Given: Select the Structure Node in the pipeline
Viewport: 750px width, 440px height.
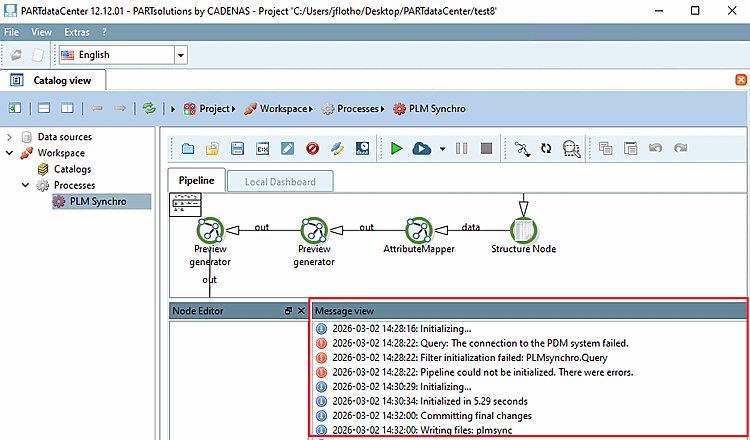Looking at the screenshot, I should tap(523, 230).
